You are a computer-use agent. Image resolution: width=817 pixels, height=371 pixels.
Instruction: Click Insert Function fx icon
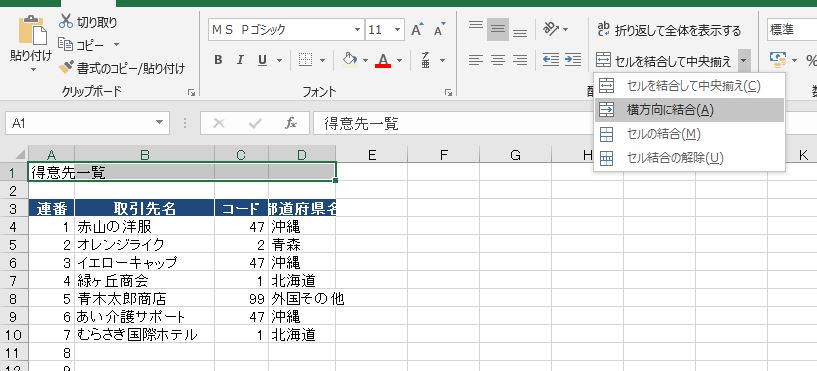click(291, 123)
